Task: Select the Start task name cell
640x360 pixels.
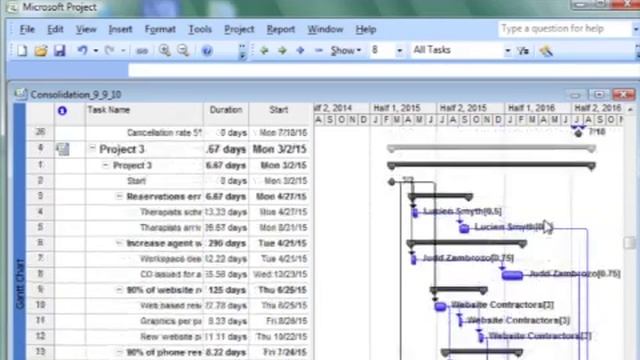Action: pyautogui.click(x=144, y=181)
